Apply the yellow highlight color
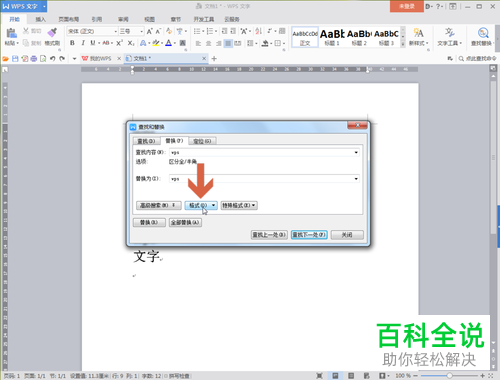Screen dimensions: 500x380 [x=156, y=43]
